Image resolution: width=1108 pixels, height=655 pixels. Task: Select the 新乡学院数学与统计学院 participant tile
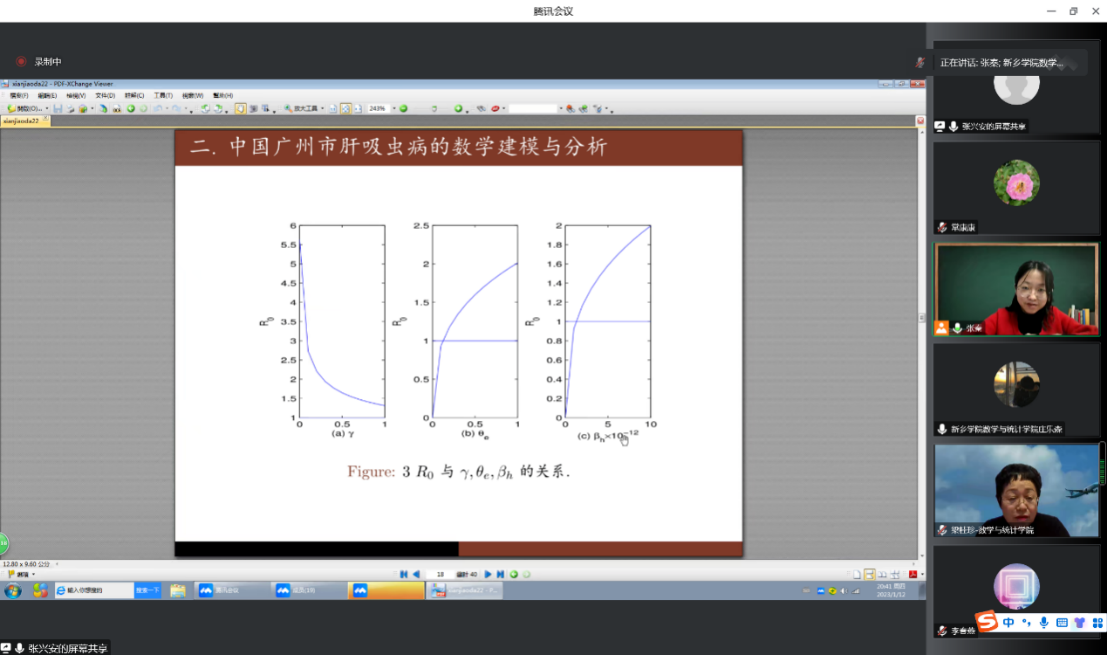1016,390
